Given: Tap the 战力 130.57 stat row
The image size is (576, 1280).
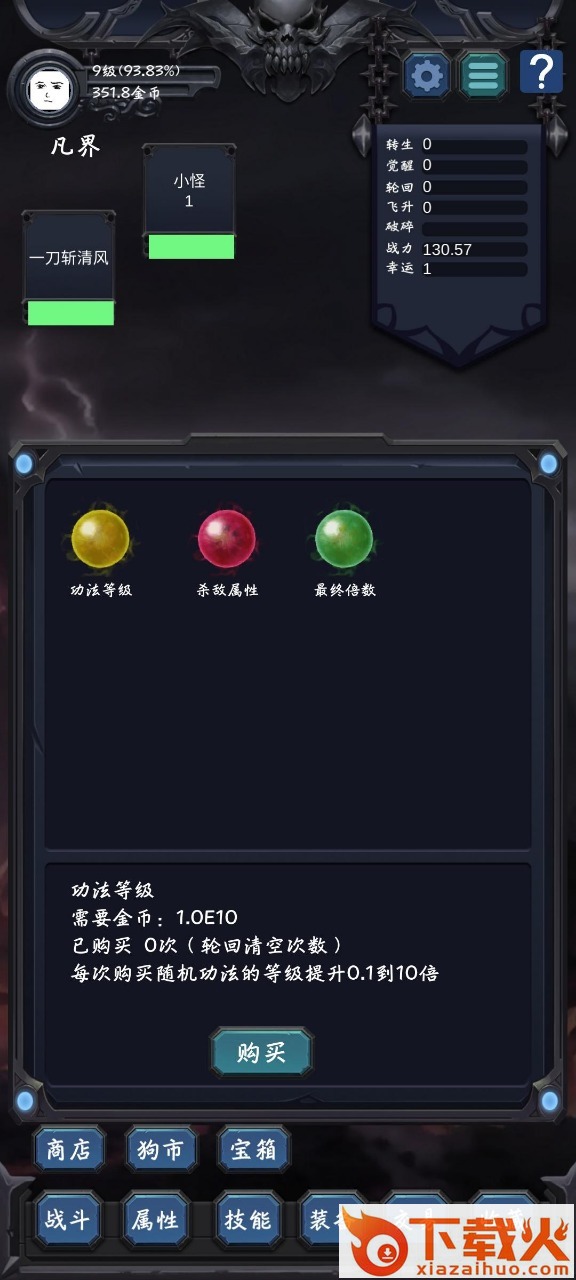Looking at the screenshot, I should 456,249.
